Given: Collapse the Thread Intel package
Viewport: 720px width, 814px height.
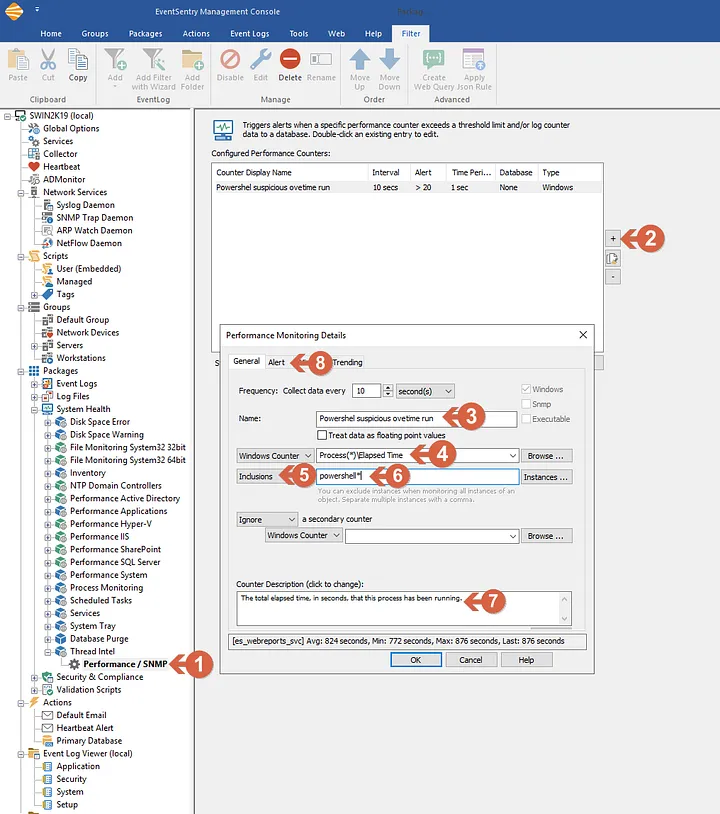Looking at the screenshot, I should coord(48,652).
